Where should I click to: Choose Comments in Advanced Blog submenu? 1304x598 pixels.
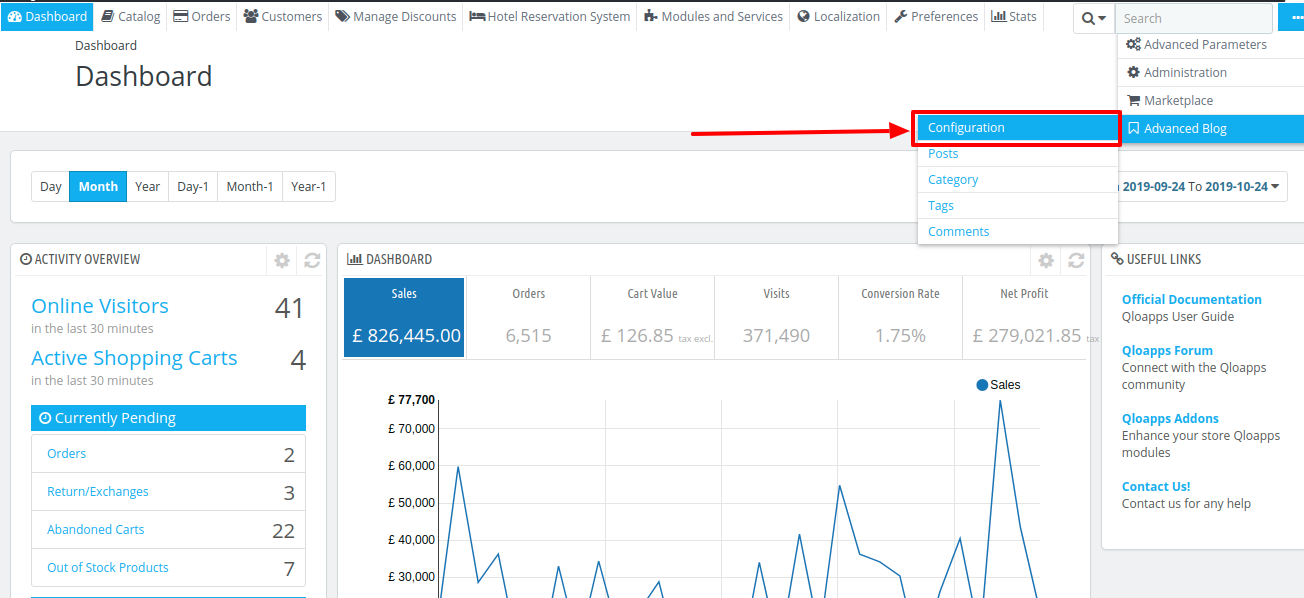1017,232
